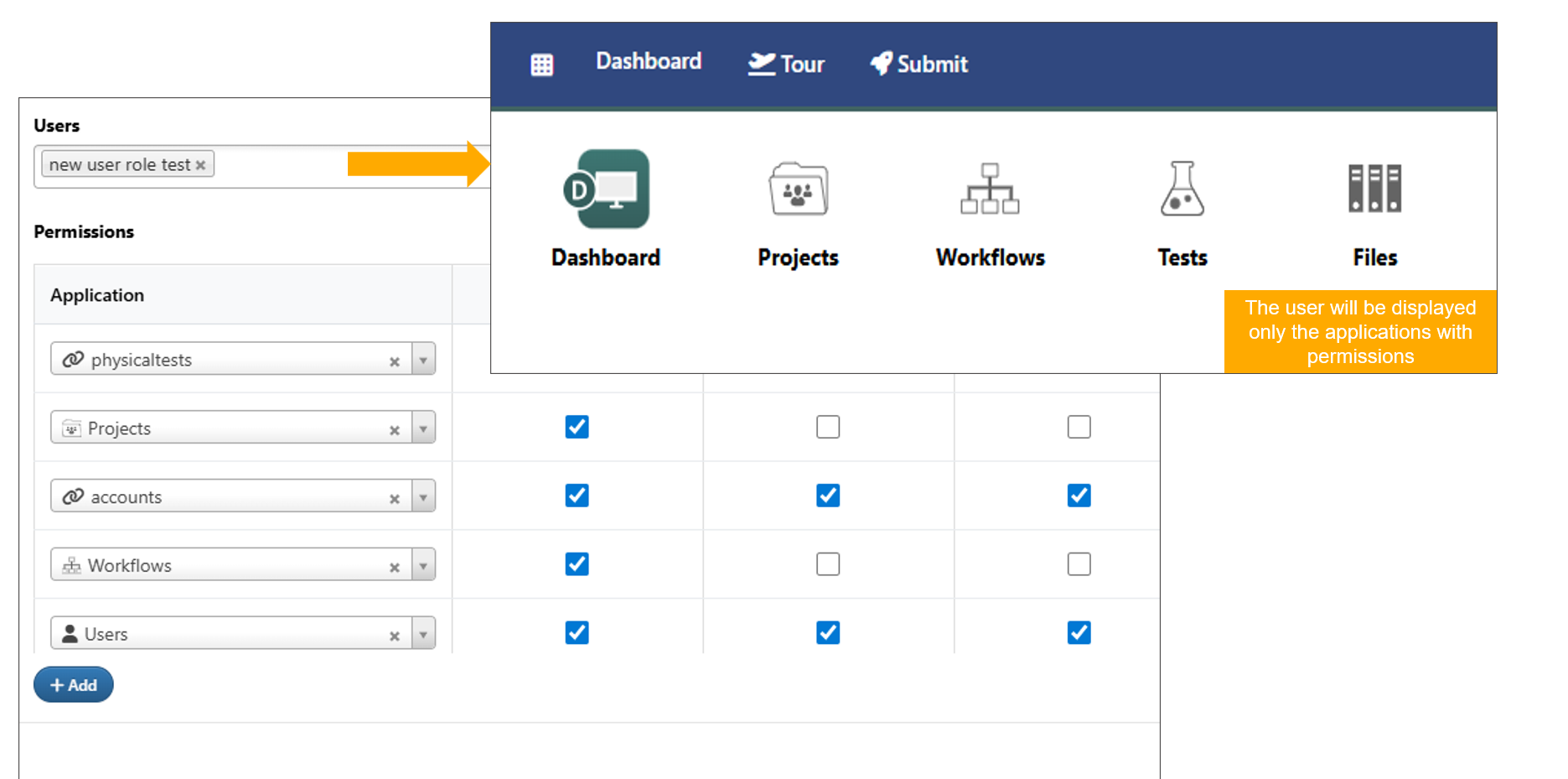Uncheck the first checkbox in Projects row
1568x779 pixels.
577,427
